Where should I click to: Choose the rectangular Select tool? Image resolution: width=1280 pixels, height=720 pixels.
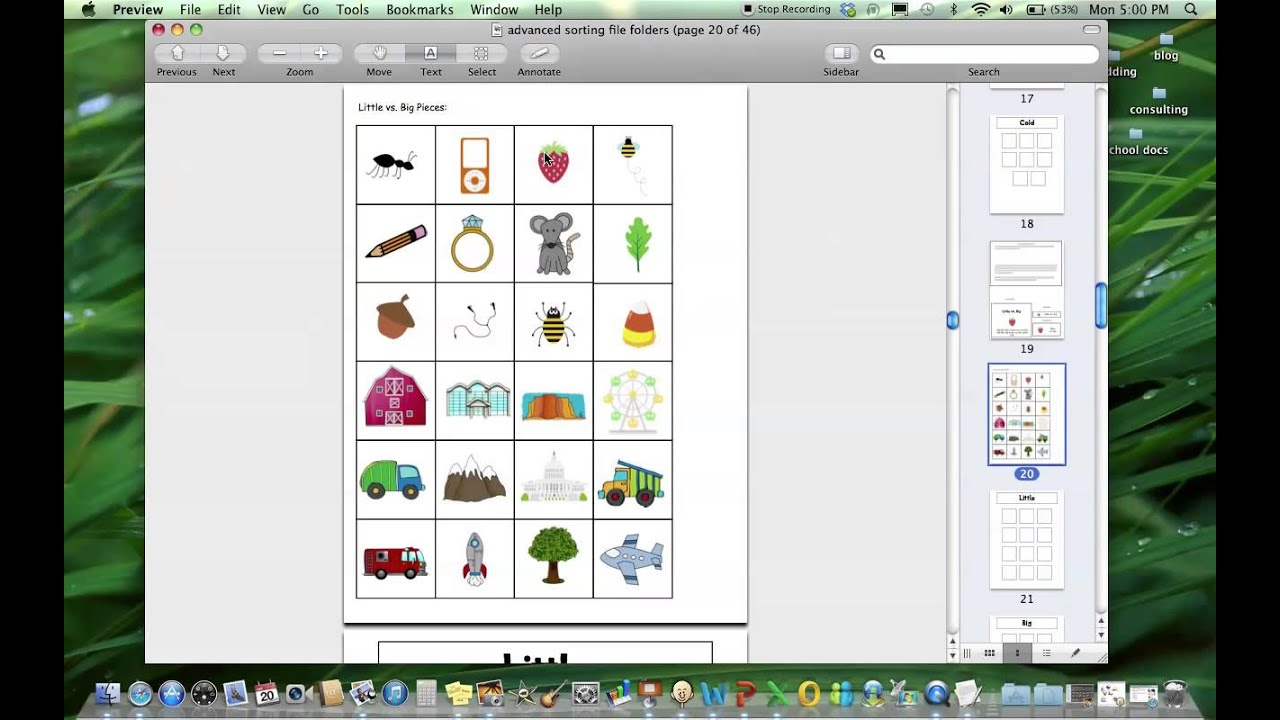tap(481, 53)
